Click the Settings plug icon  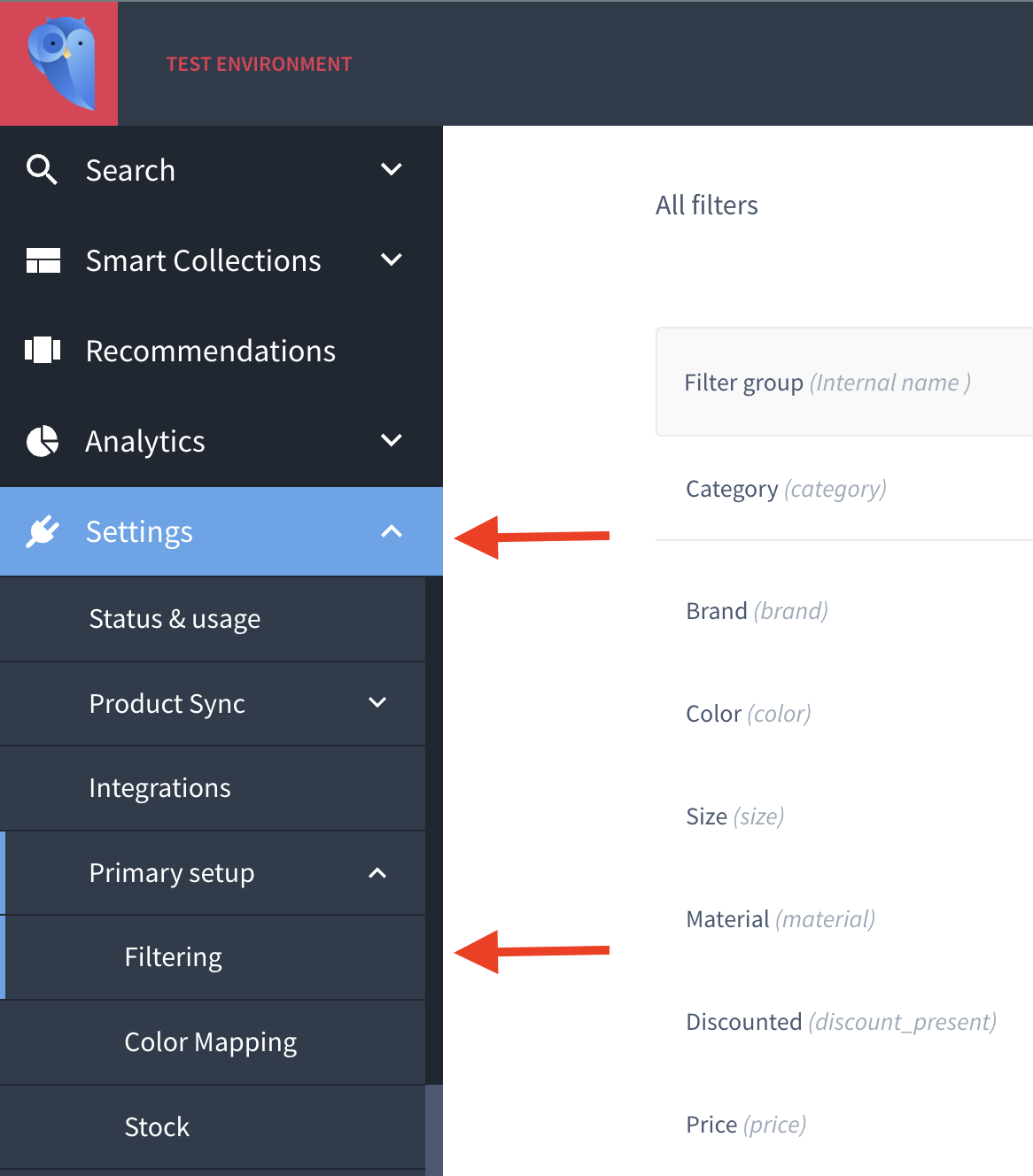pos(43,531)
